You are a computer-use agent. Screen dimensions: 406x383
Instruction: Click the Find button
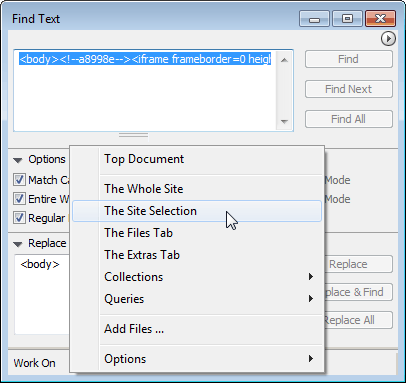click(349, 59)
